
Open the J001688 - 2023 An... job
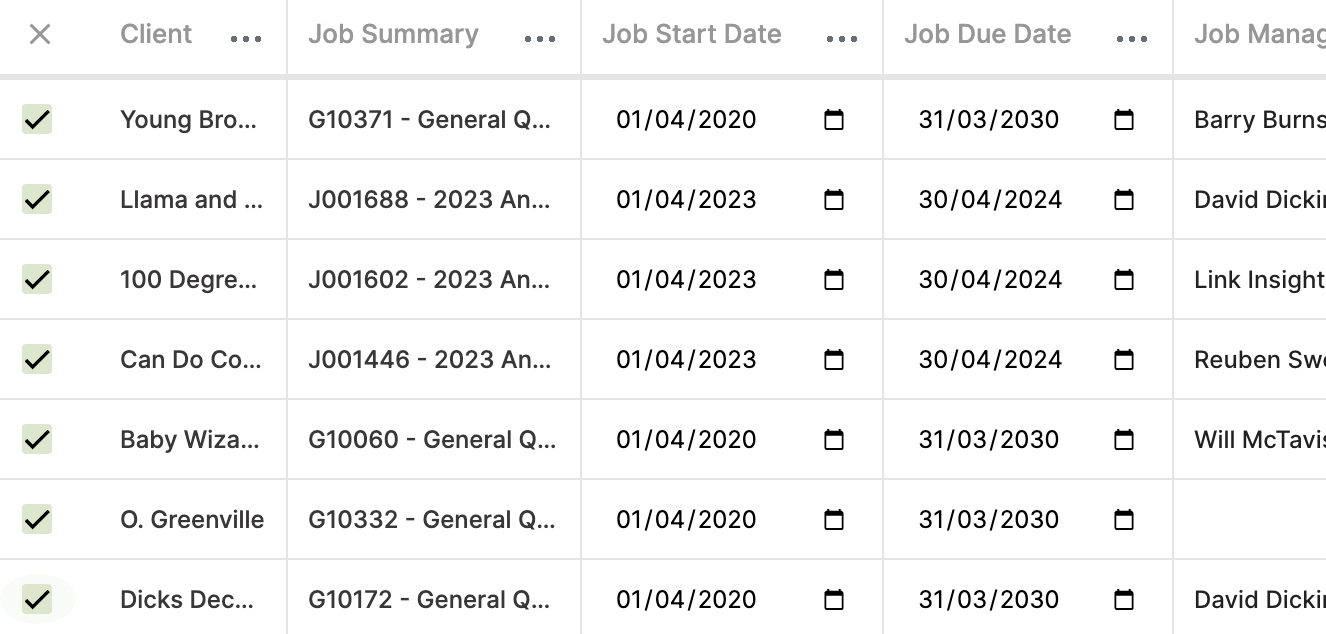pyautogui.click(x=430, y=200)
